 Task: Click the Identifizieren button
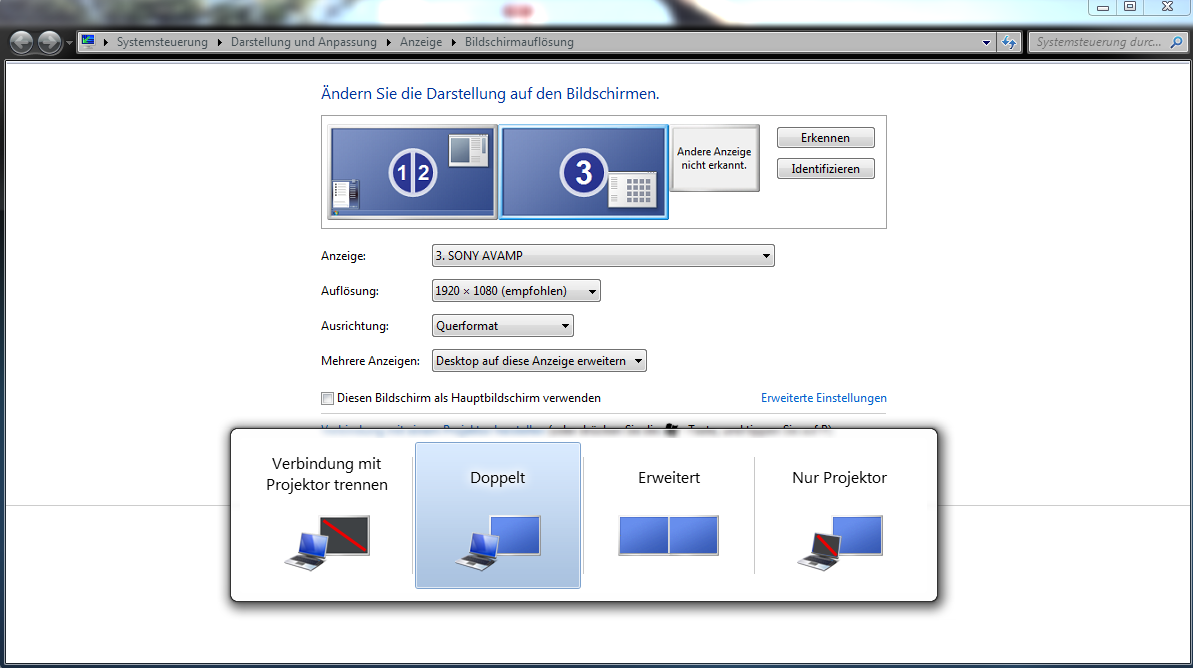pyautogui.click(x=826, y=169)
